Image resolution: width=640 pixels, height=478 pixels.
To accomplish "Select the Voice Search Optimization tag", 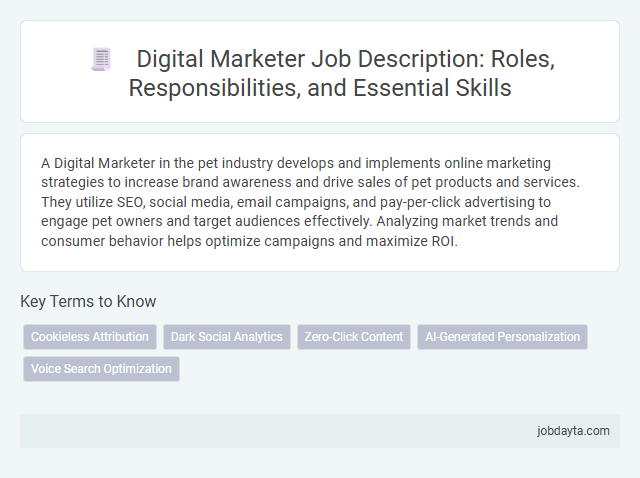I will 101,369.
